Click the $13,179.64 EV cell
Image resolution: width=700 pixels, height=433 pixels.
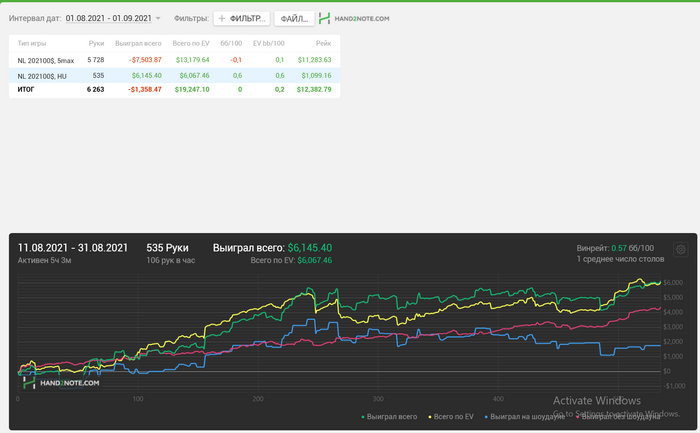point(192,60)
